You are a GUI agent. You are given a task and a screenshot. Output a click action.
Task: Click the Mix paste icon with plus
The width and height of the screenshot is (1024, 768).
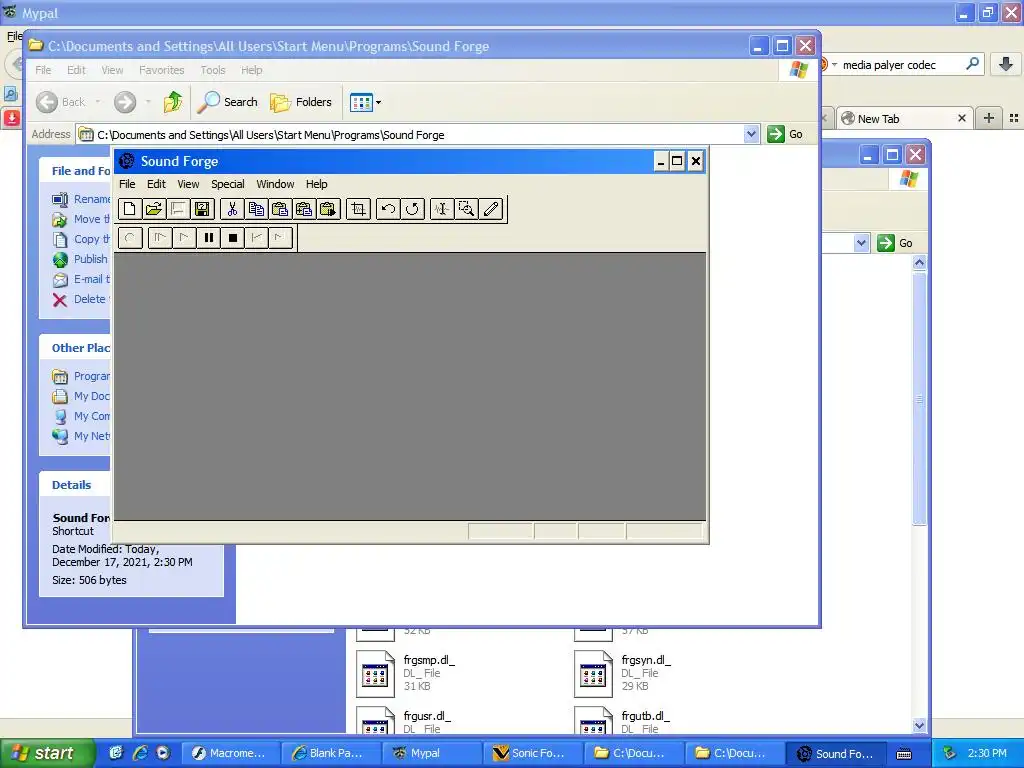point(304,209)
